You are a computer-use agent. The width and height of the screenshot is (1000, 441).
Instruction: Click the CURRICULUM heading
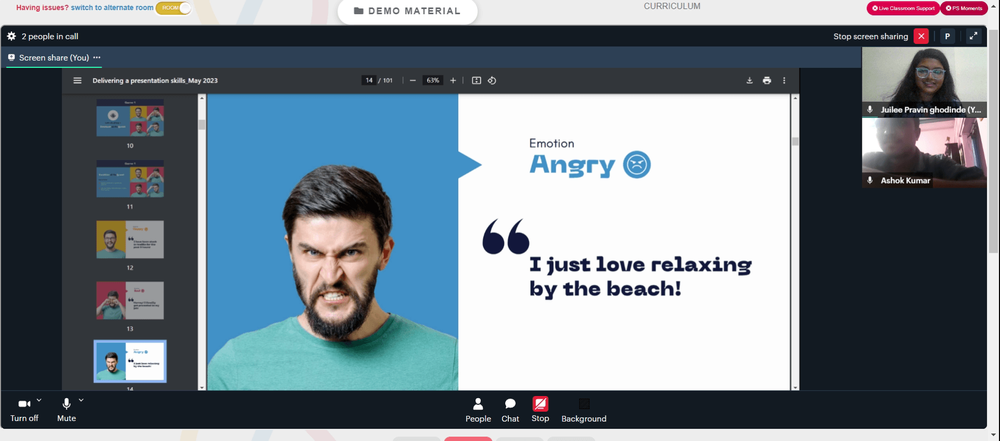point(672,6)
